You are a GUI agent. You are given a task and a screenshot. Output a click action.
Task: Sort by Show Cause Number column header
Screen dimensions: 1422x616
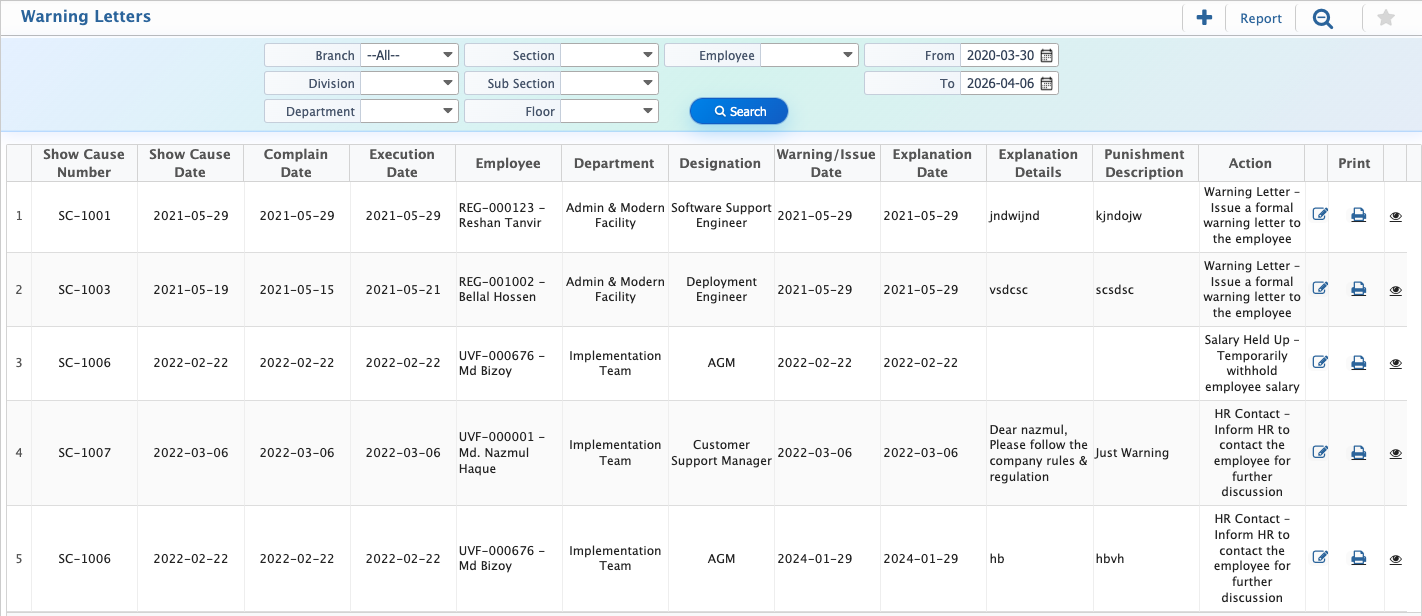(84, 163)
